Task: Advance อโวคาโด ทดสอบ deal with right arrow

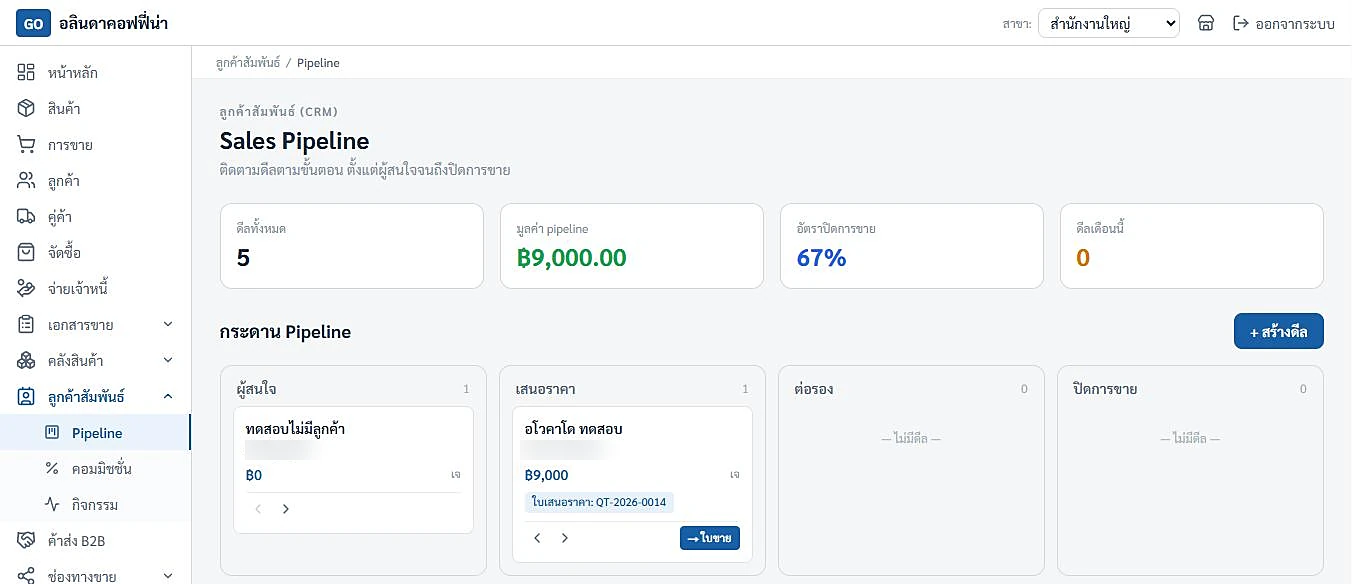Action: point(564,538)
